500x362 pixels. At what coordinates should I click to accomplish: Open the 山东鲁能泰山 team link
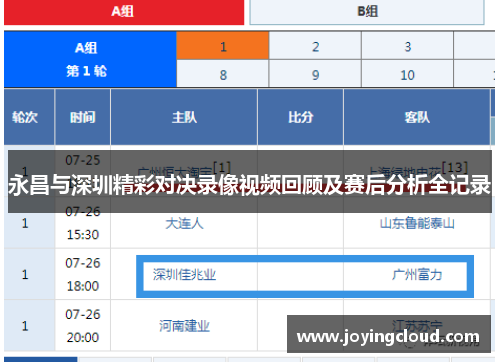click(417, 223)
